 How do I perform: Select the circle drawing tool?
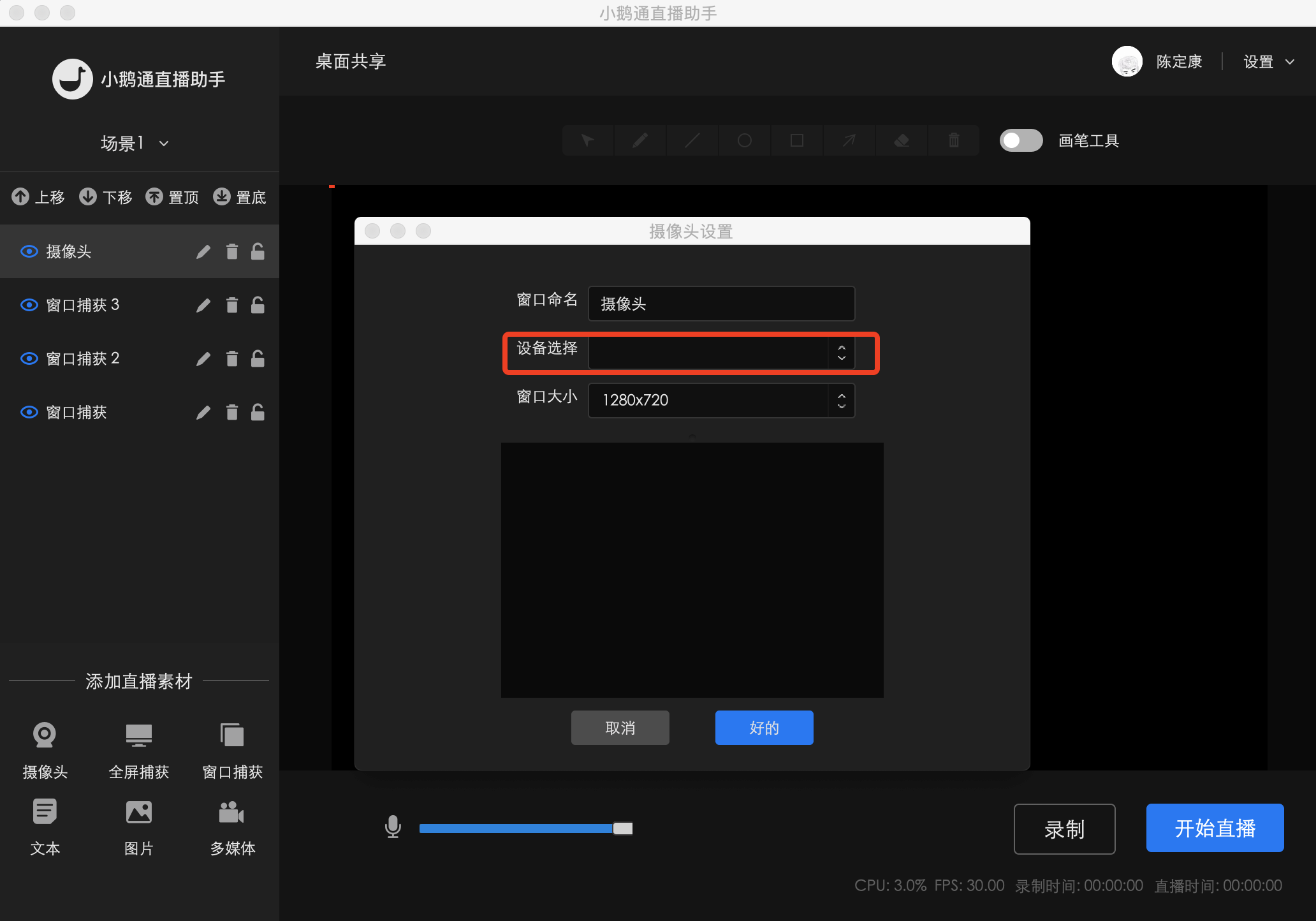point(744,140)
